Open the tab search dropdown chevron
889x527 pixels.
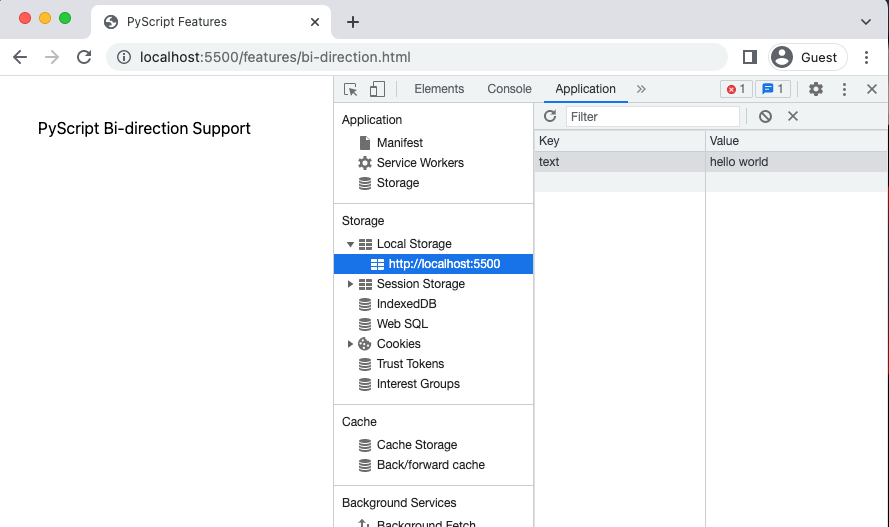(866, 22)
